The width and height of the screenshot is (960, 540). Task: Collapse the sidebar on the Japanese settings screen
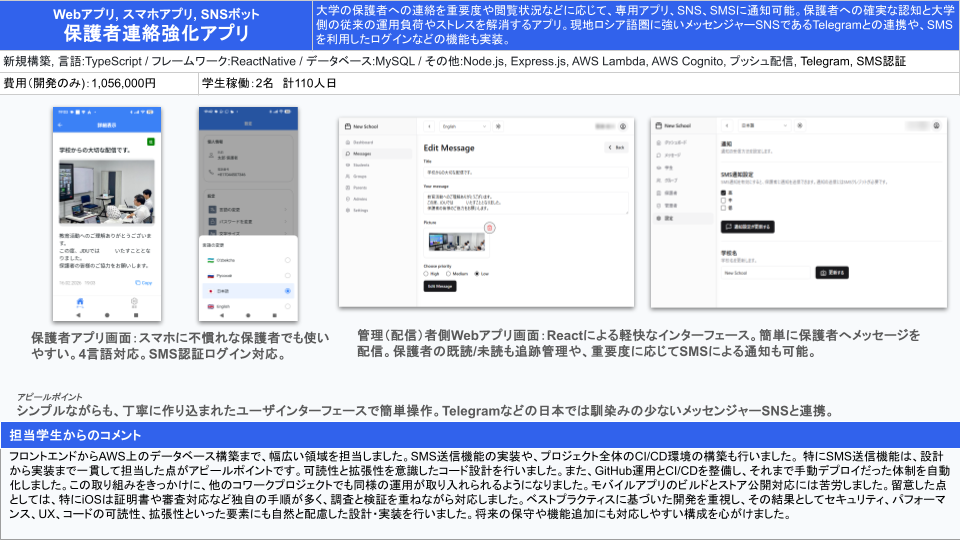(x=727, y=126)
